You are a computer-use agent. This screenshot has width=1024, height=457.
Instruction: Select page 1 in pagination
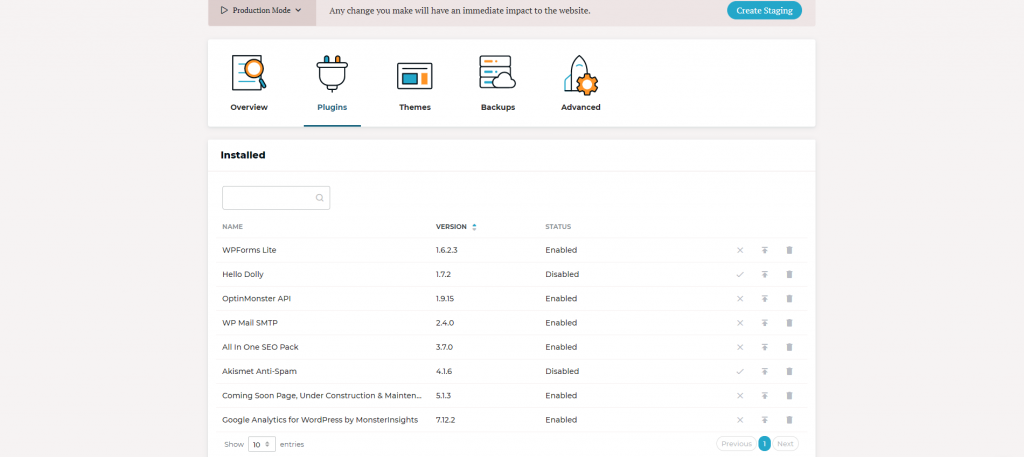click(764, 444)
